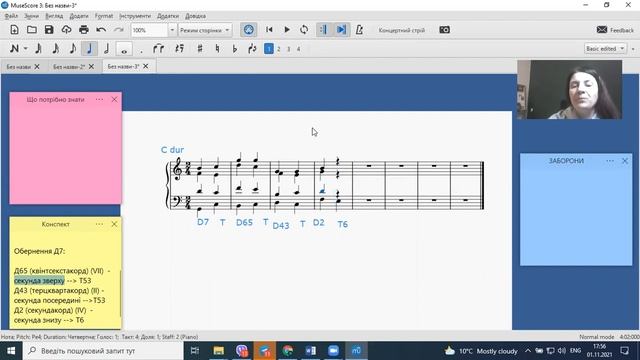
Task: Select half note duration
Action: (x=107, y=49)
